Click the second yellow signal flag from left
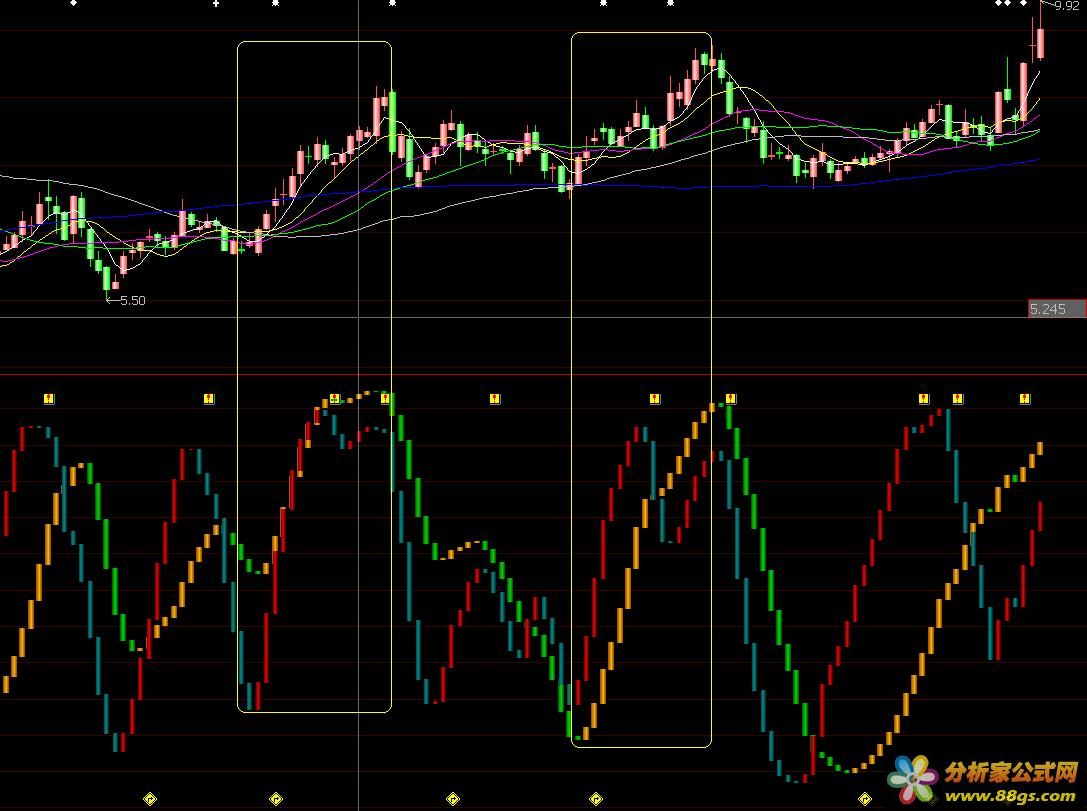The image size is (1087, 811). pos(209,399)
